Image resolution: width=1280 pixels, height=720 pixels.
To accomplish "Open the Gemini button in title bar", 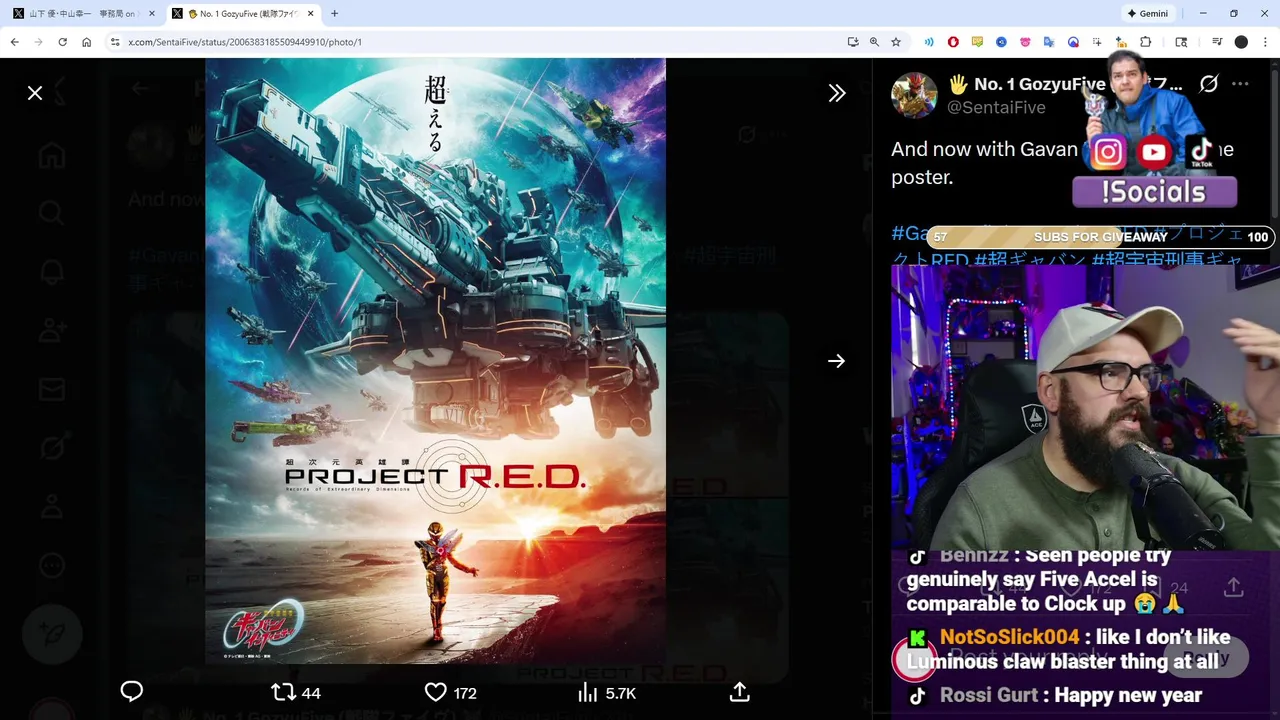I will click(1148, 13).
